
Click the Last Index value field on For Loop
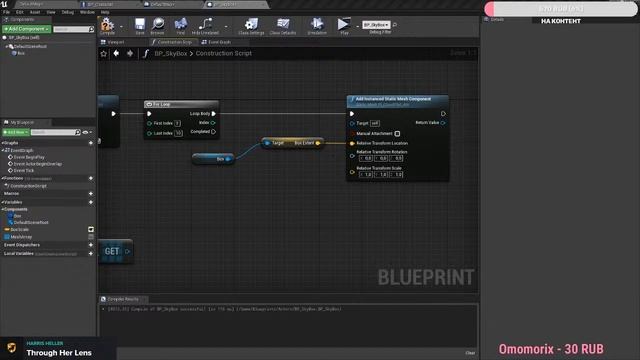(178, 133)
